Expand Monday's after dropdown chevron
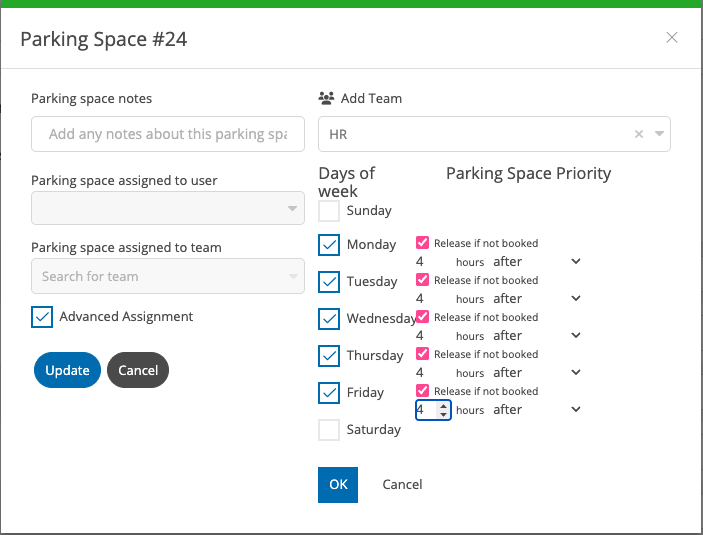 [576, 261]
